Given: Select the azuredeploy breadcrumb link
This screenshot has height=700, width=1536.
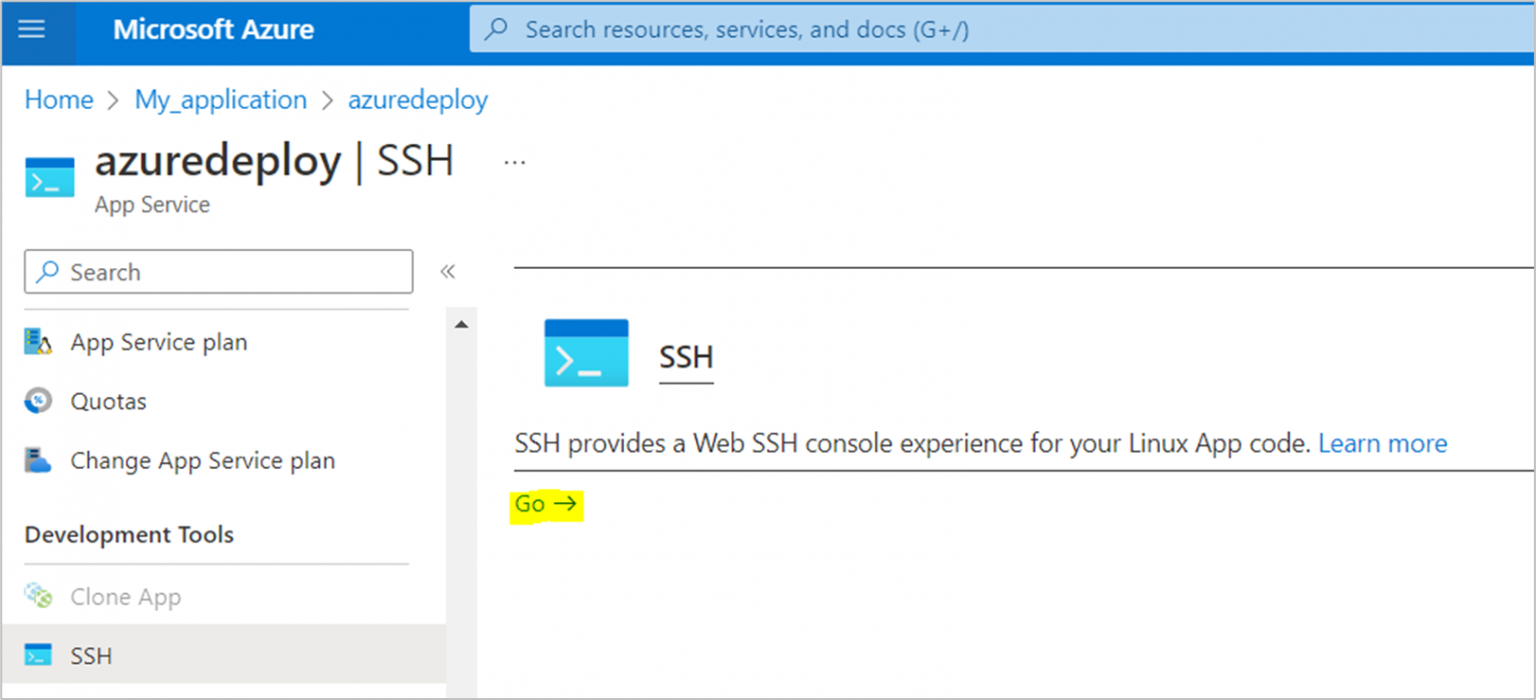Looking at the screenshot, I should [418, 99].
